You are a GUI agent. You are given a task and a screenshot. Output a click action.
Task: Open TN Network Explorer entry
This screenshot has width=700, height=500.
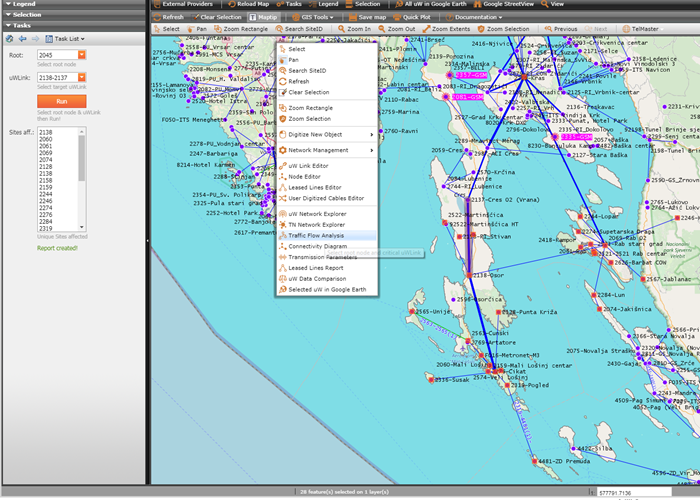point(327,225)
